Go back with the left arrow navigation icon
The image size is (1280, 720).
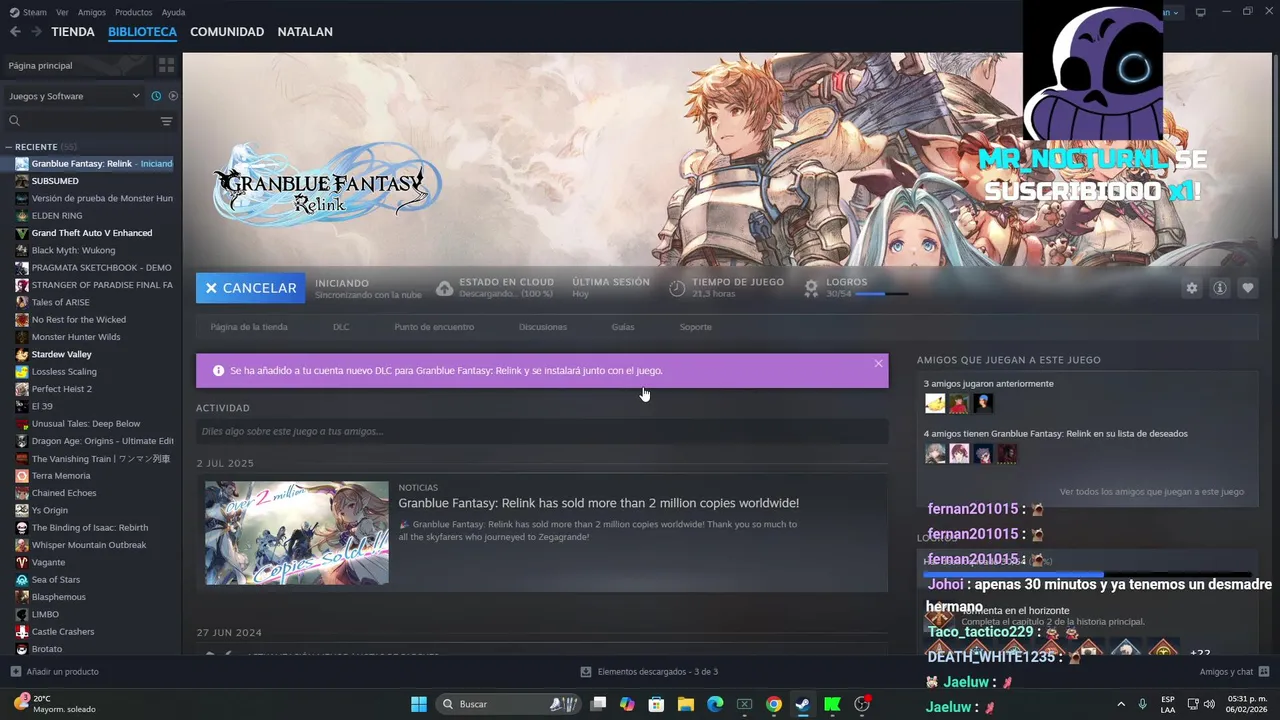click(15, 32)
